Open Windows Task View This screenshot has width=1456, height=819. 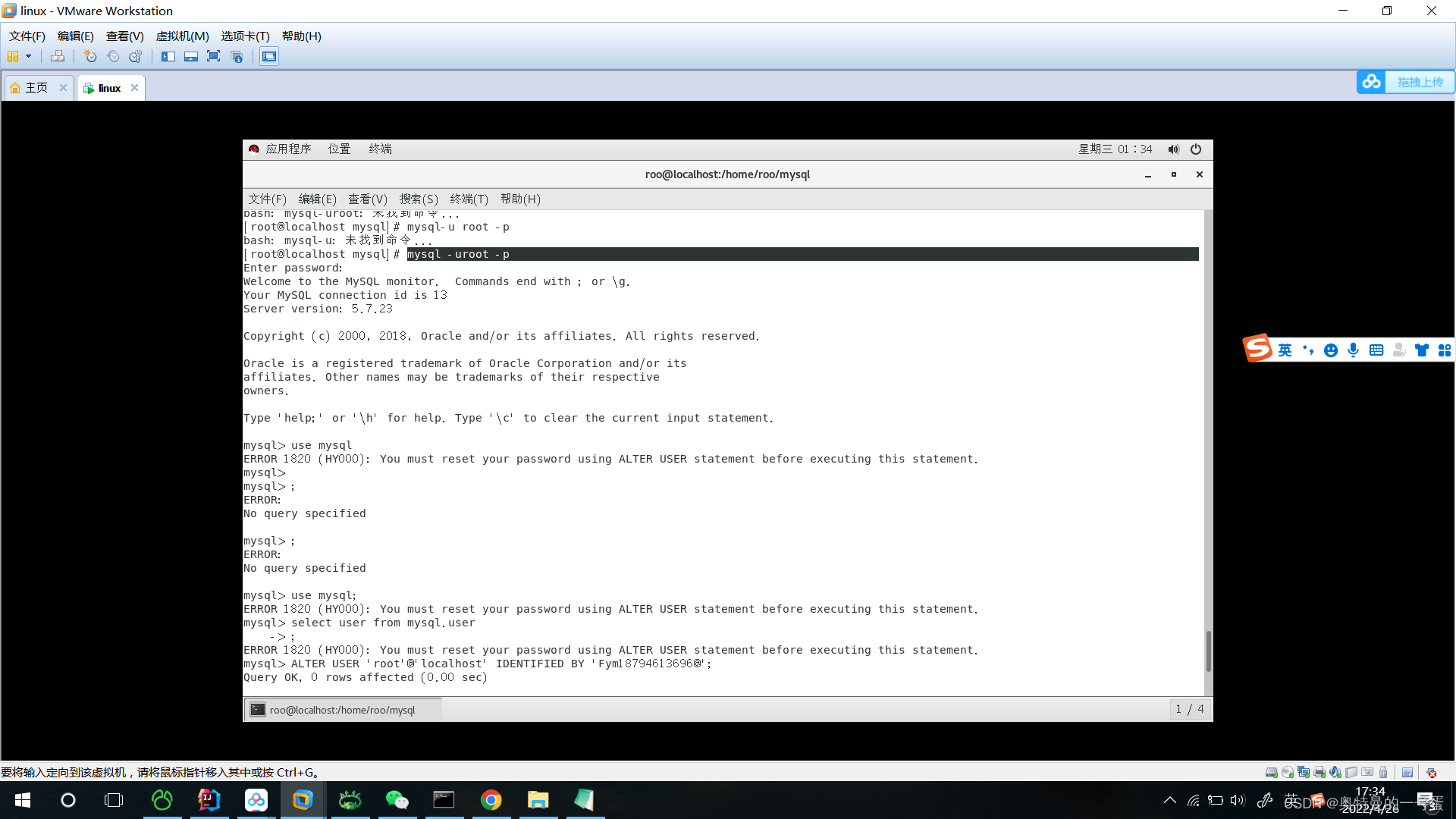coord(114,800)
